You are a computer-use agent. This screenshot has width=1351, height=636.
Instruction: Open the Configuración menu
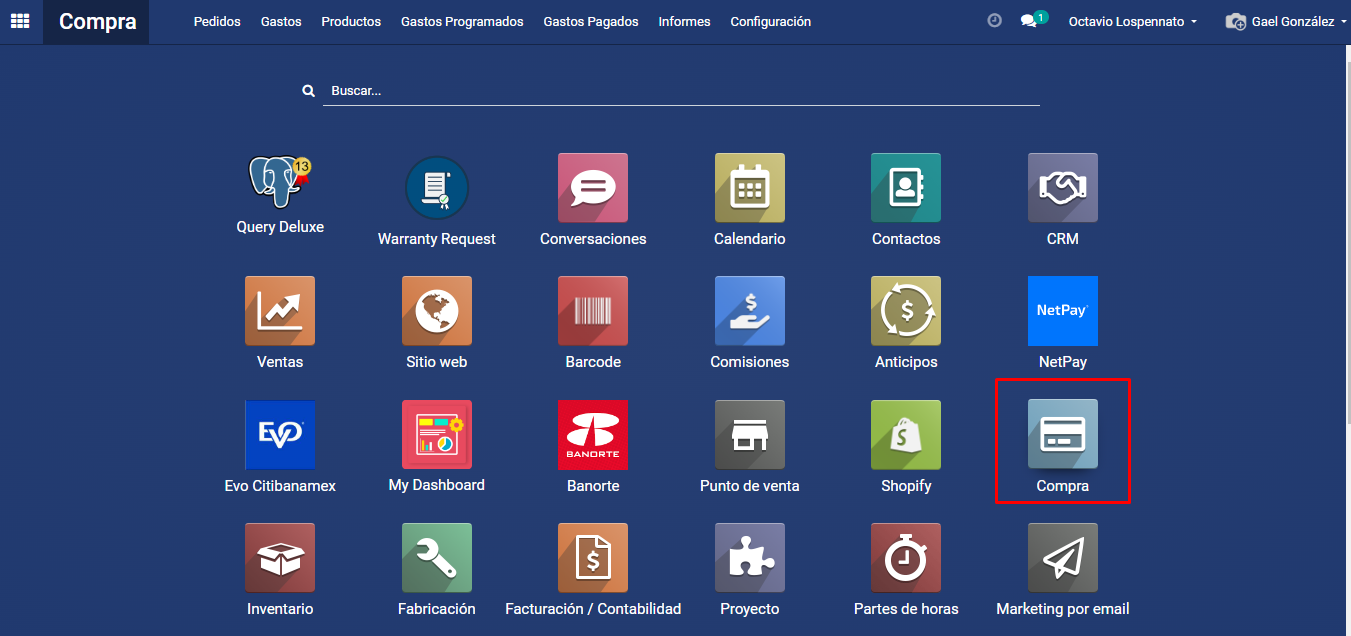[771, 21]
